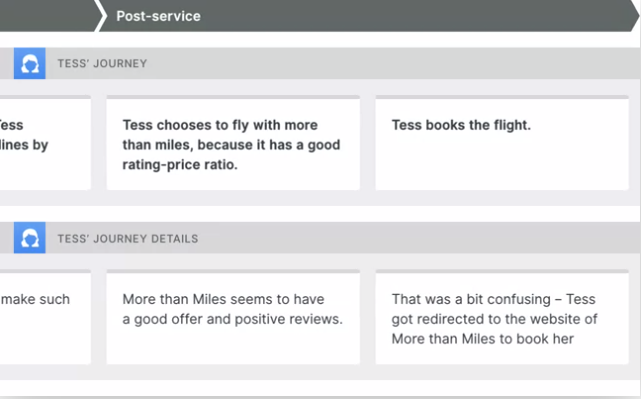Click the 'More than Miles to book her' text
This screenshot has width=641, height=399.
[x=483, y=338]
